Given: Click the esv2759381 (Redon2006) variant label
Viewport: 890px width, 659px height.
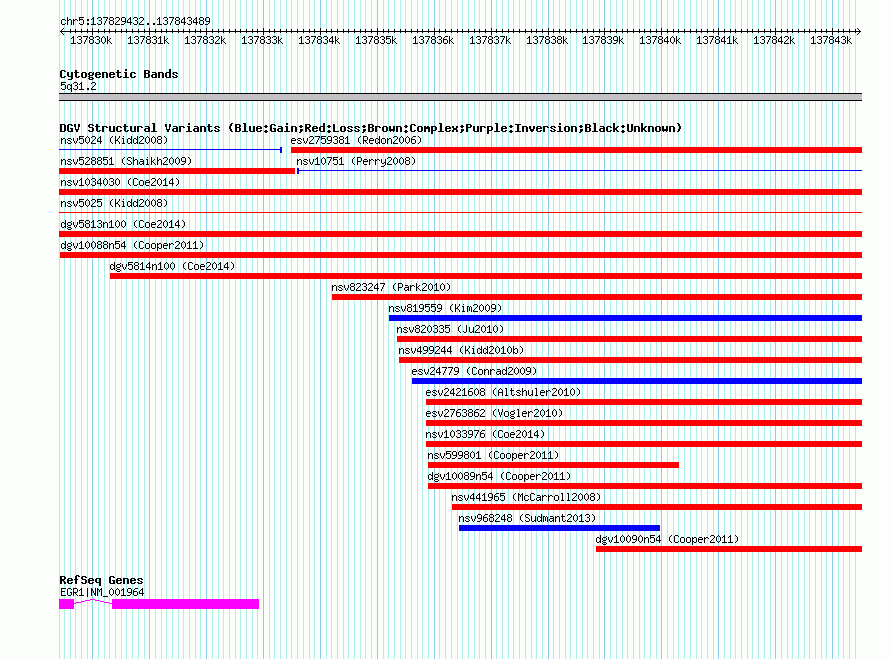Looking at the screenshot, I should click(356, 140).
